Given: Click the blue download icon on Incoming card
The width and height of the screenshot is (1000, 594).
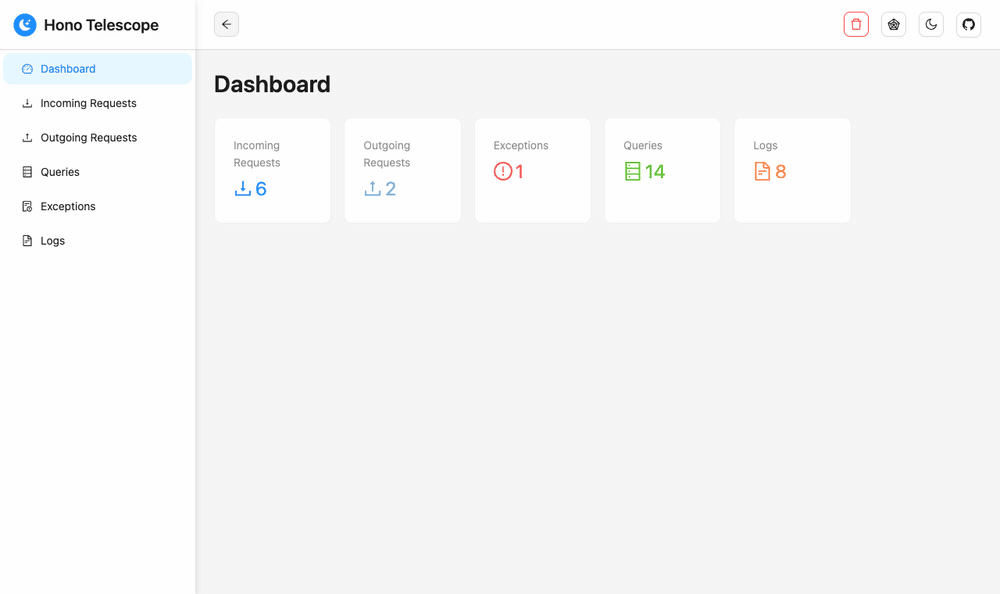Looking at the screenshot, I should coord(242,189).
